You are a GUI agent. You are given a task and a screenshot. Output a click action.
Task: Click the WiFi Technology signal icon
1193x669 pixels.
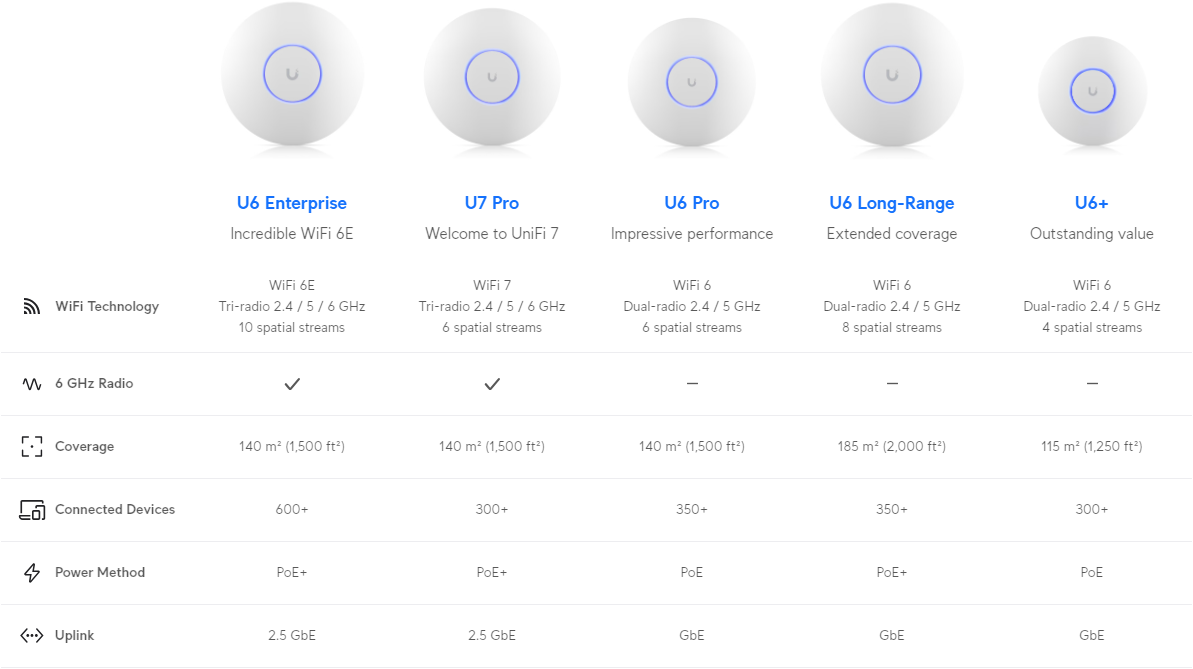[x=32, y=307]
